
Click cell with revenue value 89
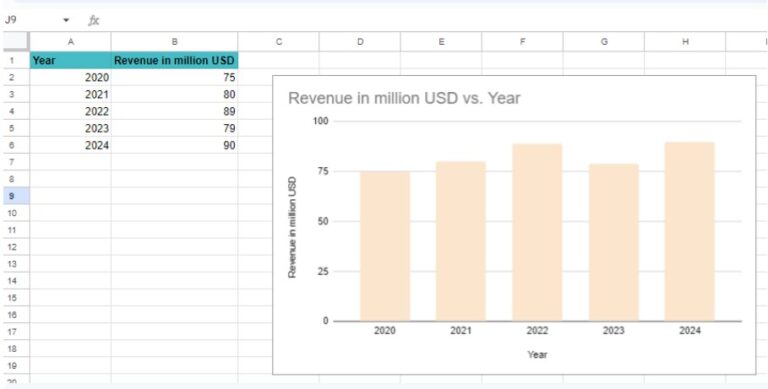(175, 112)
